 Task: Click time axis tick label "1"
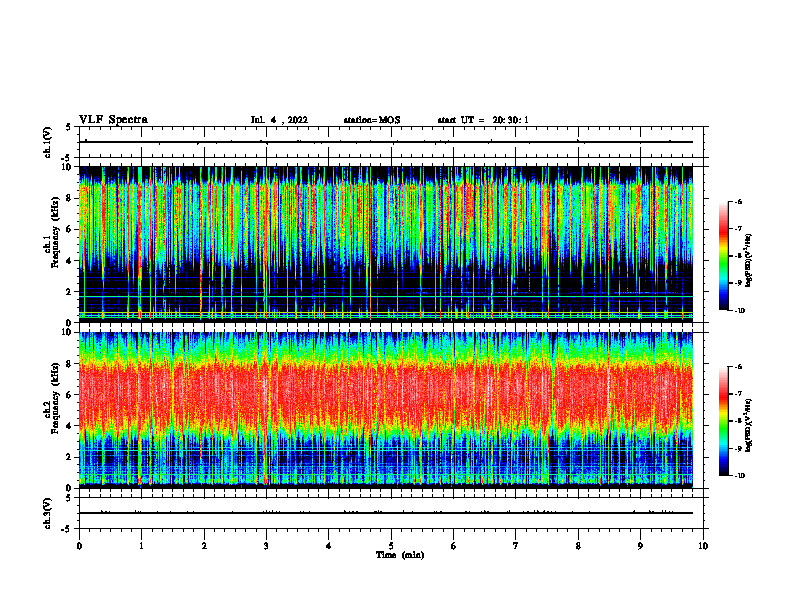pos(141,546)
